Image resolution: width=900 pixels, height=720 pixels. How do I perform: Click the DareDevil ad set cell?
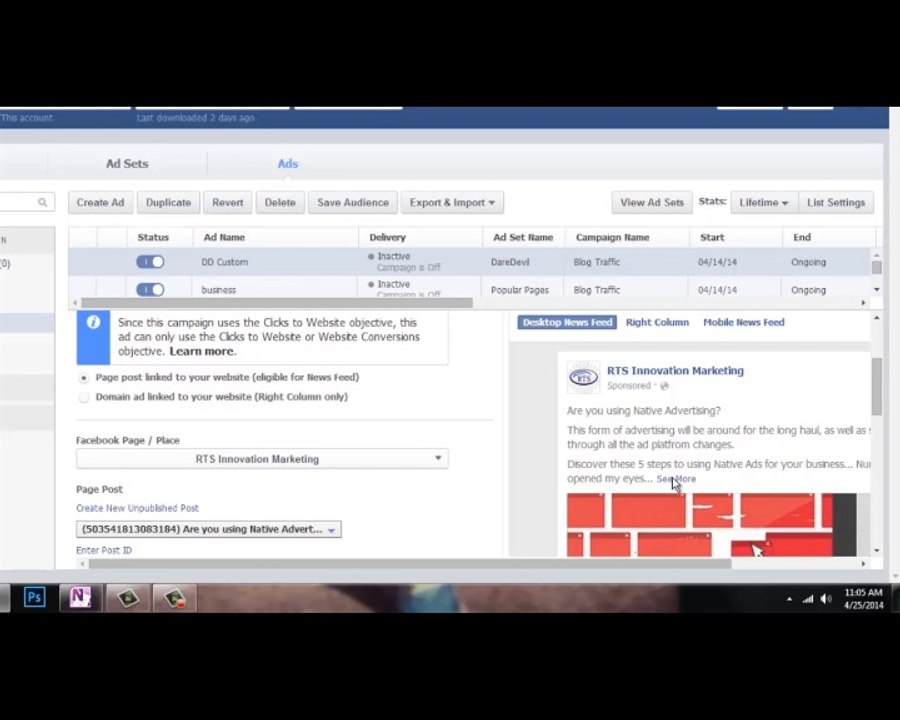point(510,262)
